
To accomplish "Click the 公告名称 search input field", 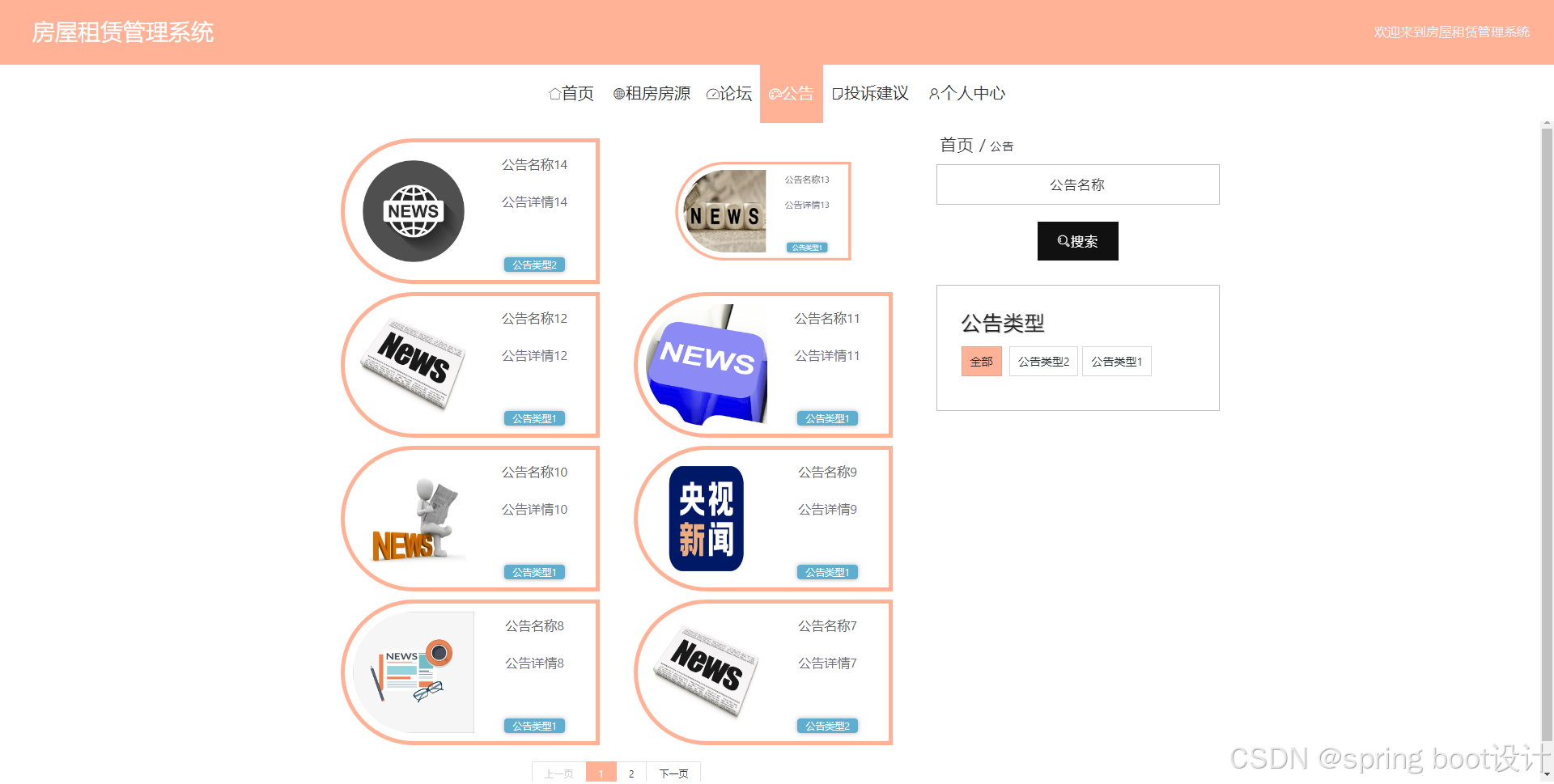I will [1077, 184].
